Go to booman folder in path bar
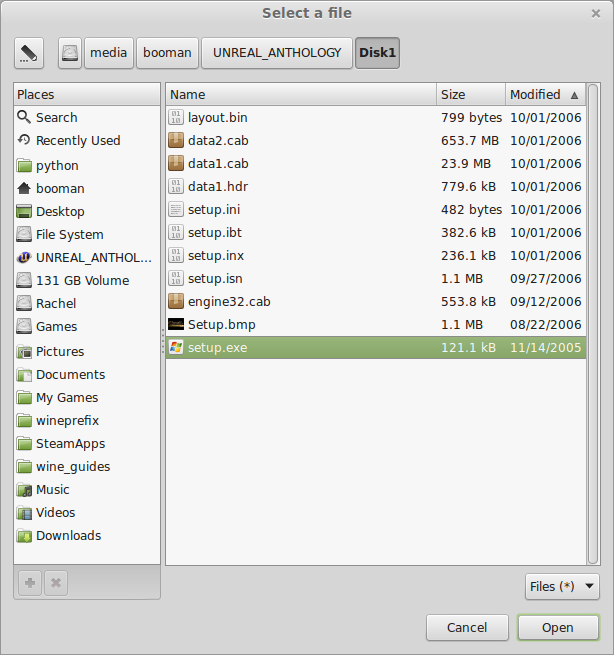614x655 pixels. (x=167, y=53)
